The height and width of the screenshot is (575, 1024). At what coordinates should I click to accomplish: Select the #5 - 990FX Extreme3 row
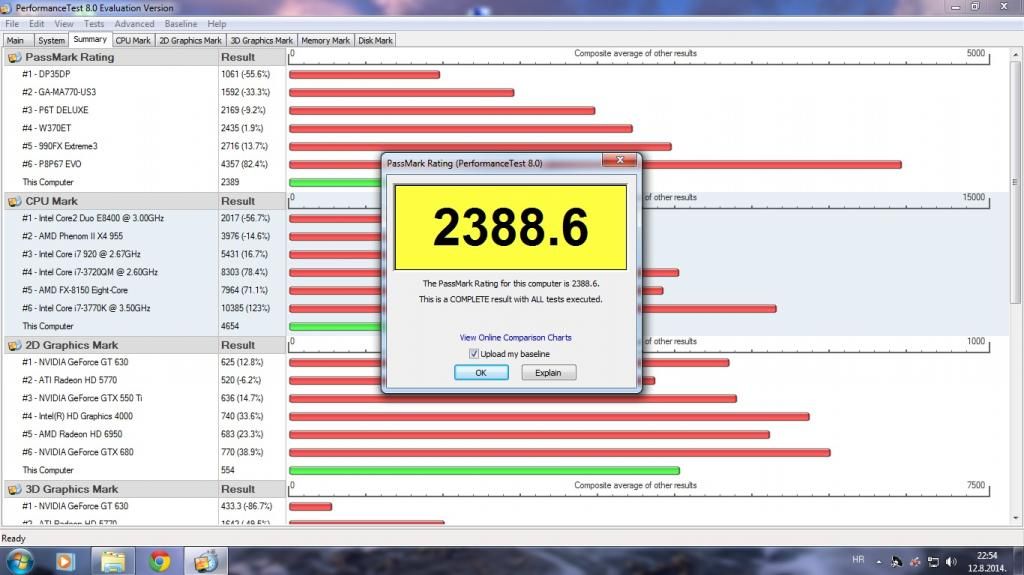coord(144,146)
